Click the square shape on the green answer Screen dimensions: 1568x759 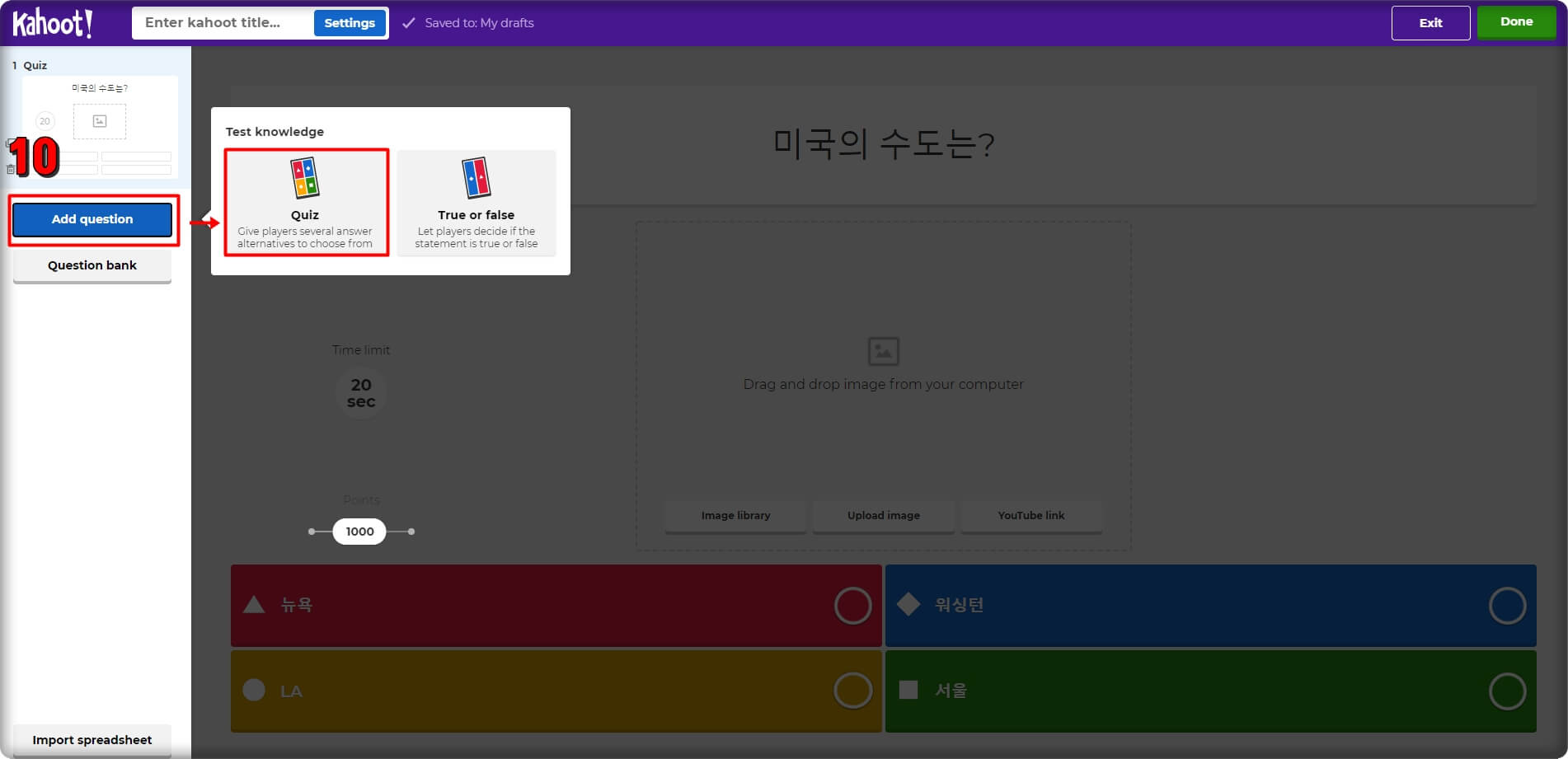point(908,690)
